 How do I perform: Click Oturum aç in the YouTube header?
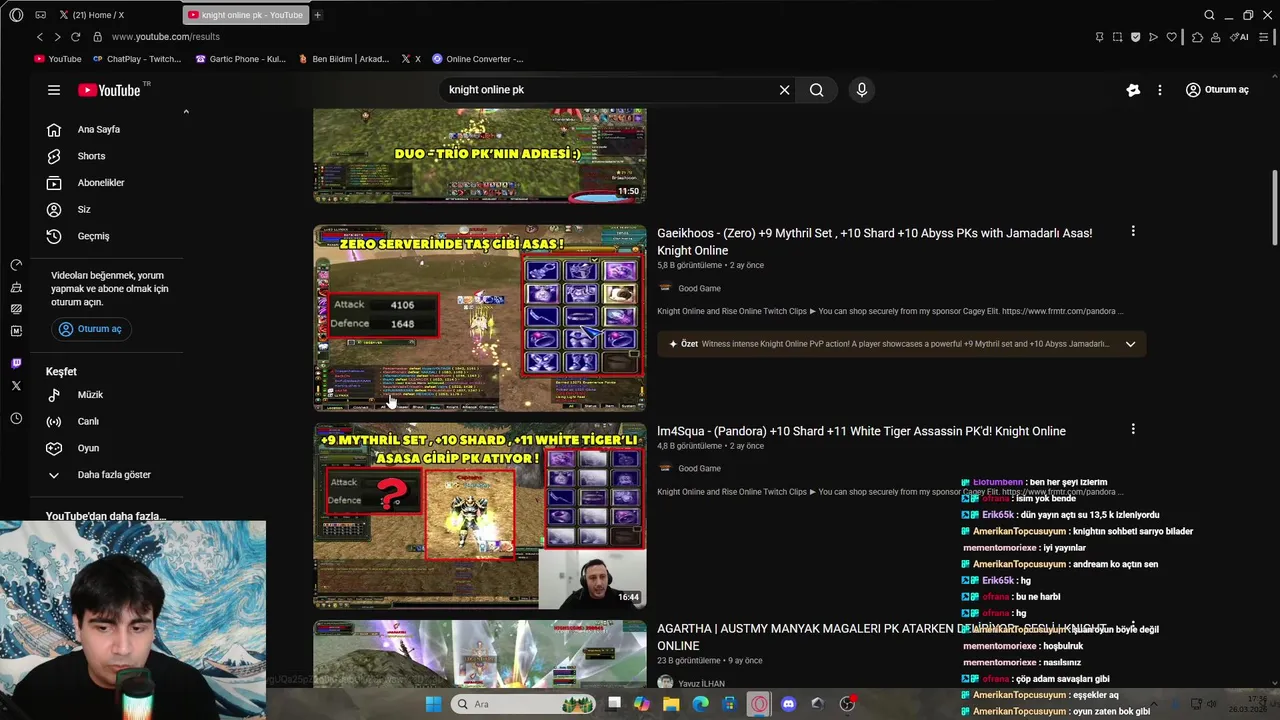[1217, 90]
